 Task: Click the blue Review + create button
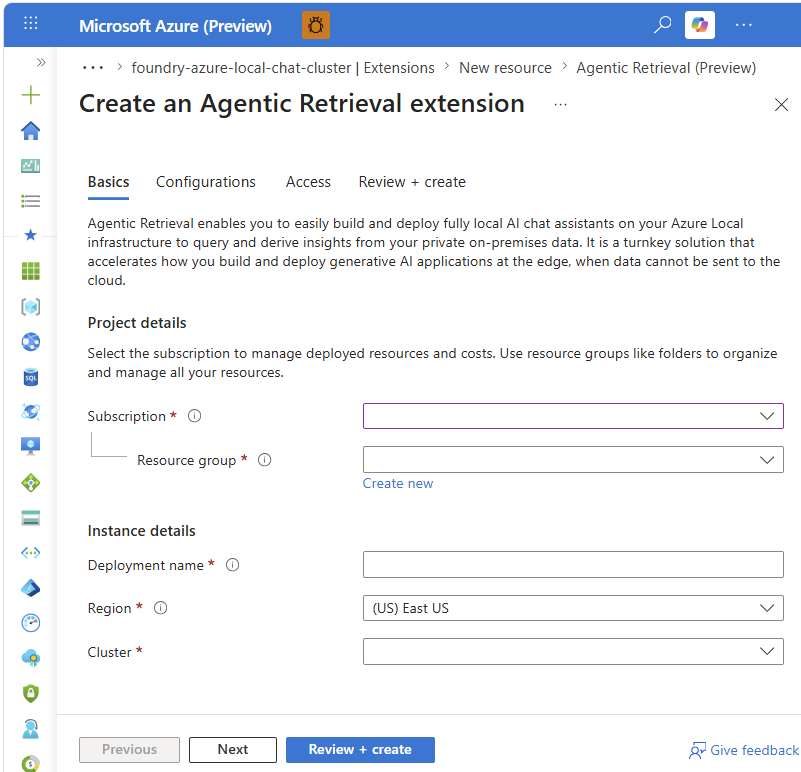[x=360, y=750]
